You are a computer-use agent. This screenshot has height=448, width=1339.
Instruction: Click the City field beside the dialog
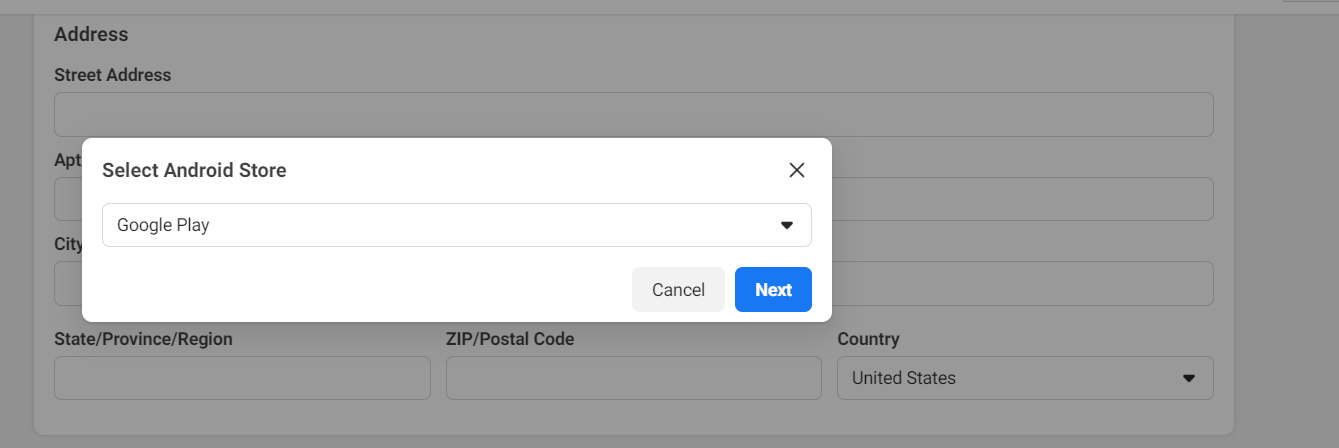1022,283
